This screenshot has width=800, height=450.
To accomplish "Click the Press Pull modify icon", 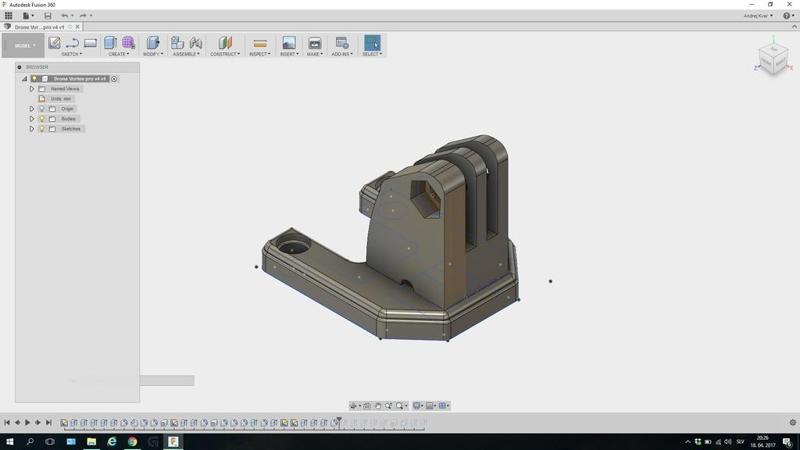I will (153, 43).
